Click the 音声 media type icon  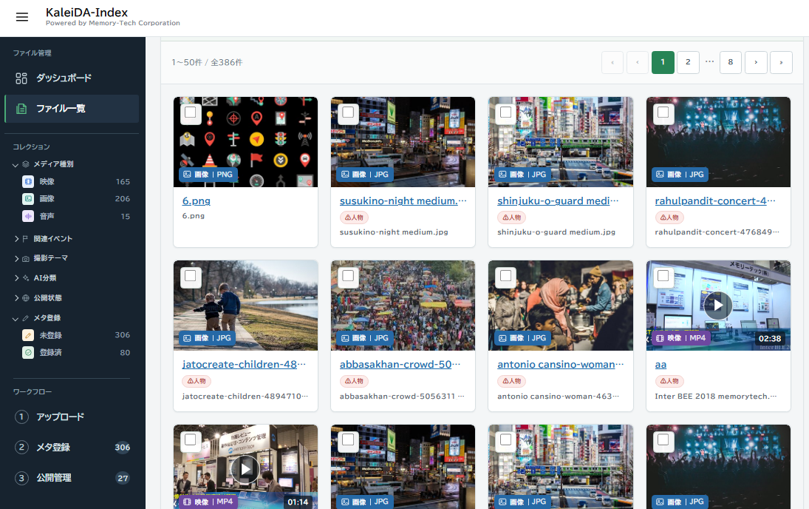pyautogui.click(x=28, y=216)
